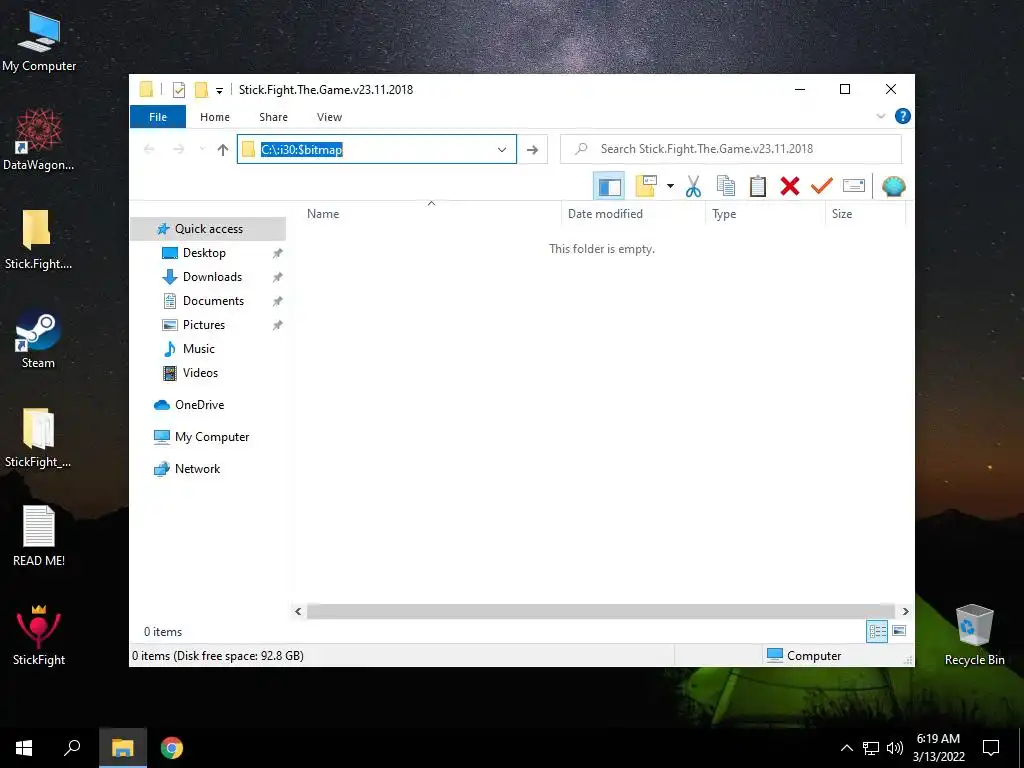This screenshot has height=768, width=1024.
Task: Select the READ ME! text file icon
Action: pos(39,536)
